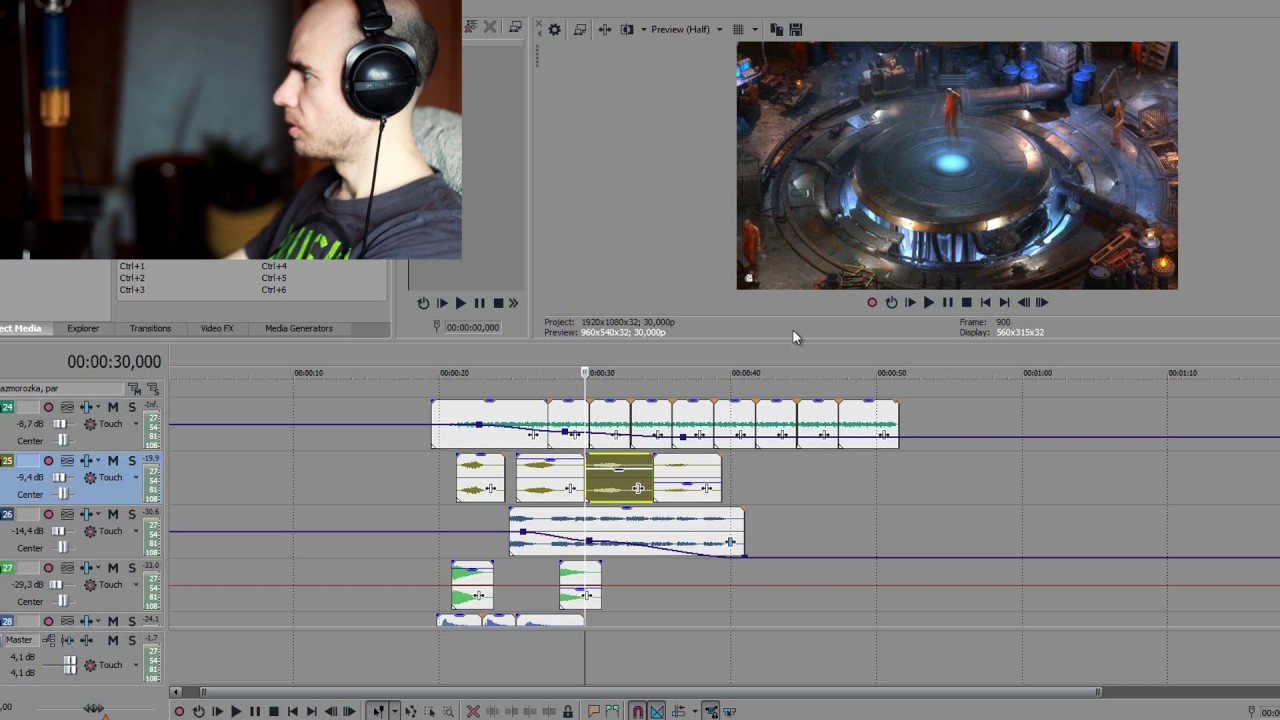Copy preview snapshot to clipboard
The width and height of the screenshot is (1280, 720).
coord(776,30)
